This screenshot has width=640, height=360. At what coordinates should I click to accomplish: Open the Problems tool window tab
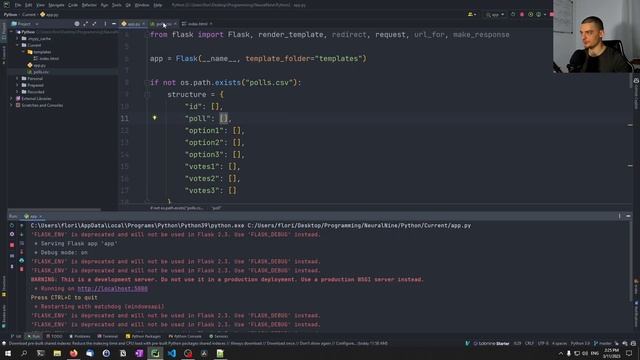coord(80,336)
